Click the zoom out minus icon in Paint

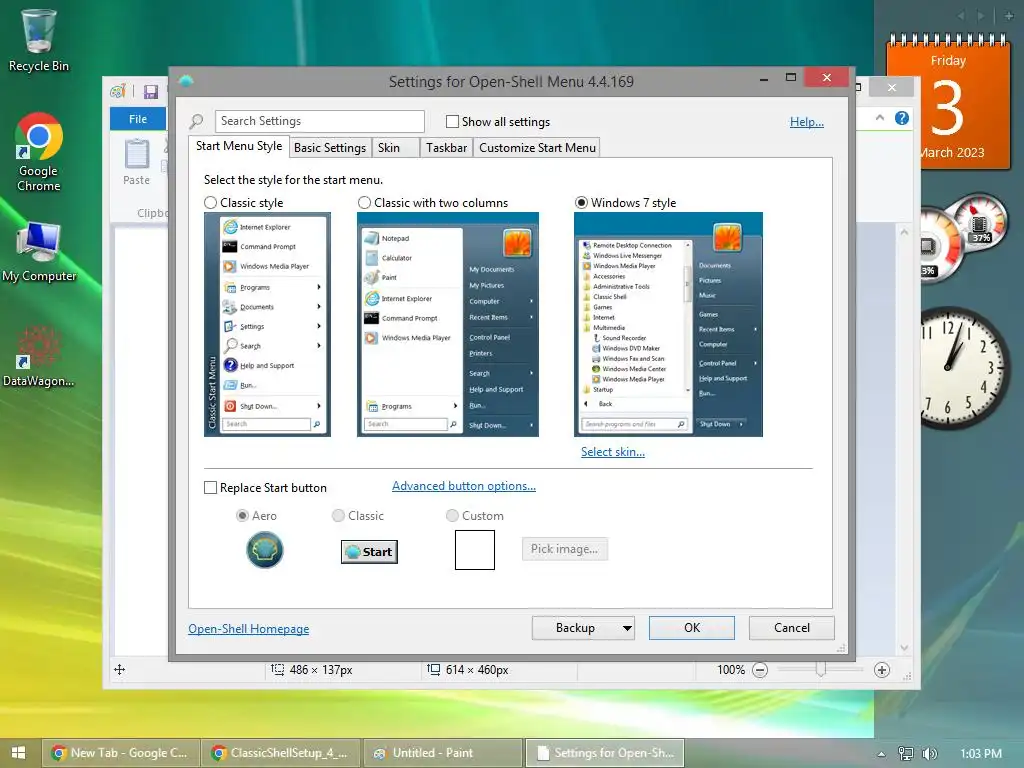760,670
